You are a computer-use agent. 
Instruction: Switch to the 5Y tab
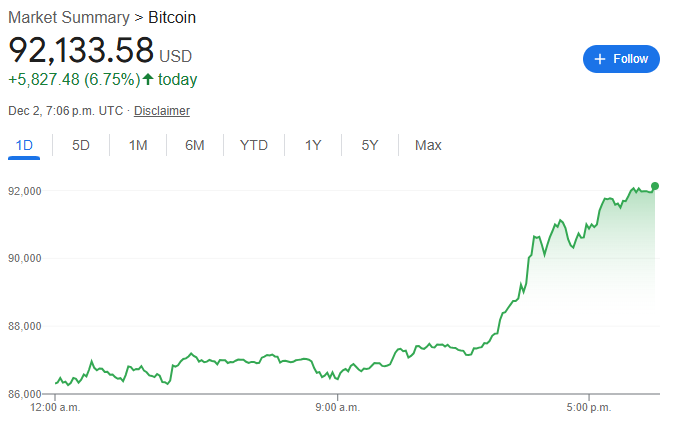coord(370,145)
